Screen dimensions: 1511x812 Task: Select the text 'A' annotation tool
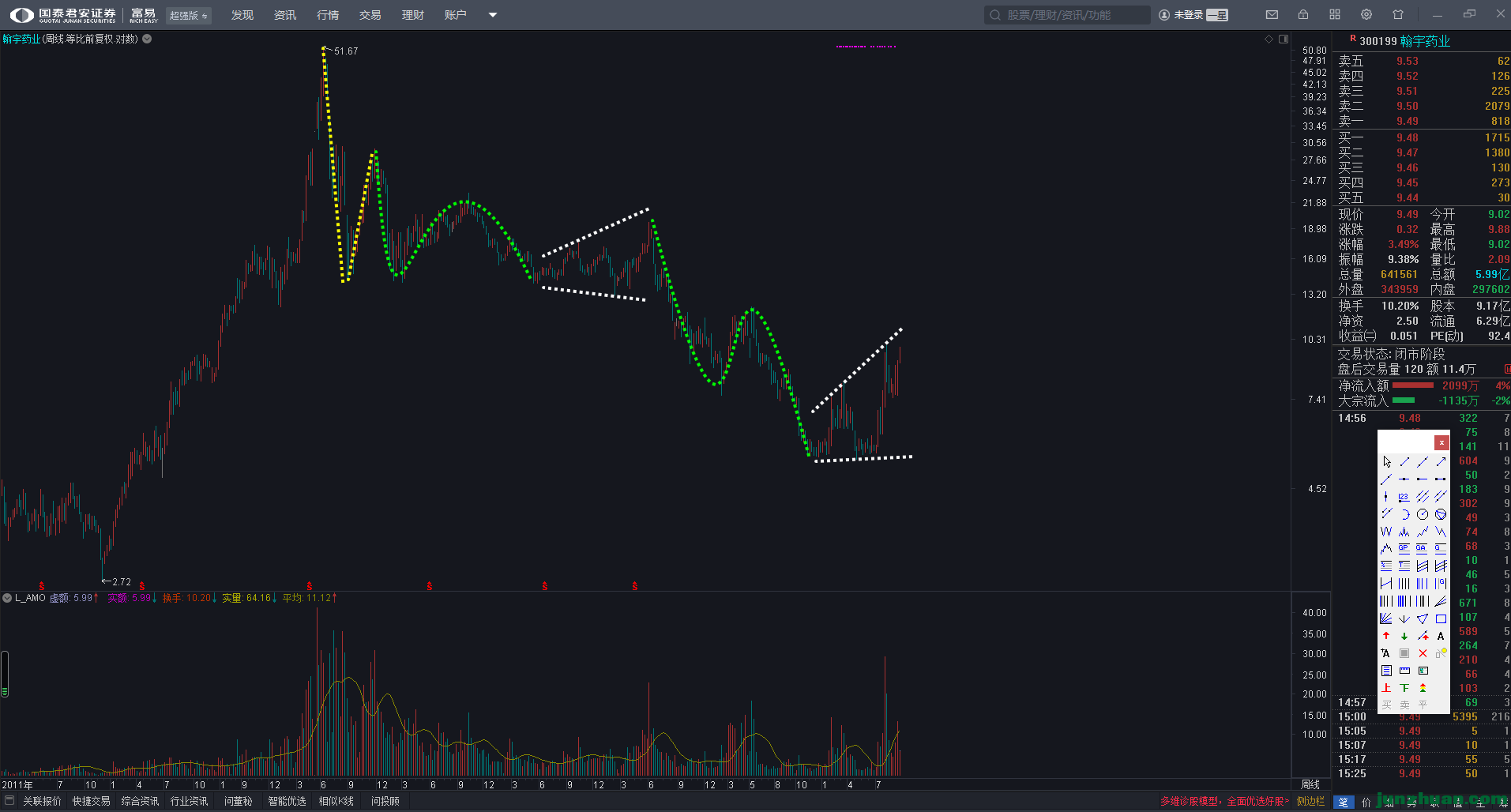pyautogui.click(x=1441, y=636)
